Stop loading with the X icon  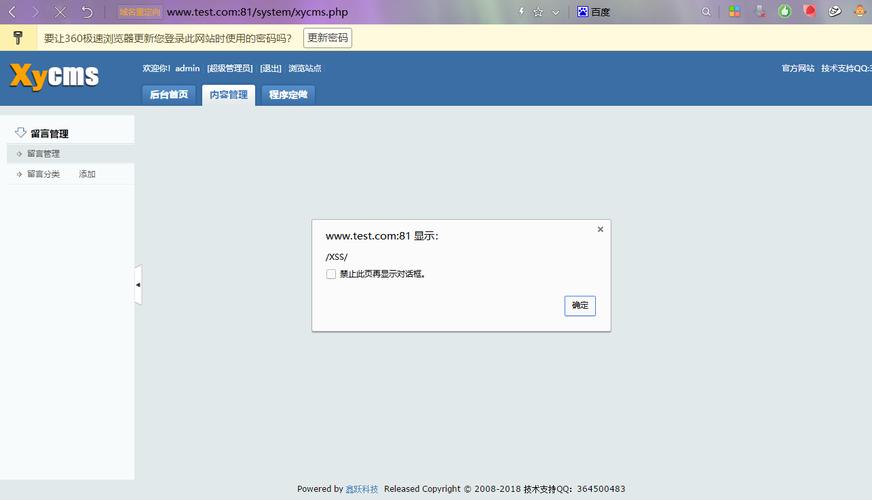[61, 12]
